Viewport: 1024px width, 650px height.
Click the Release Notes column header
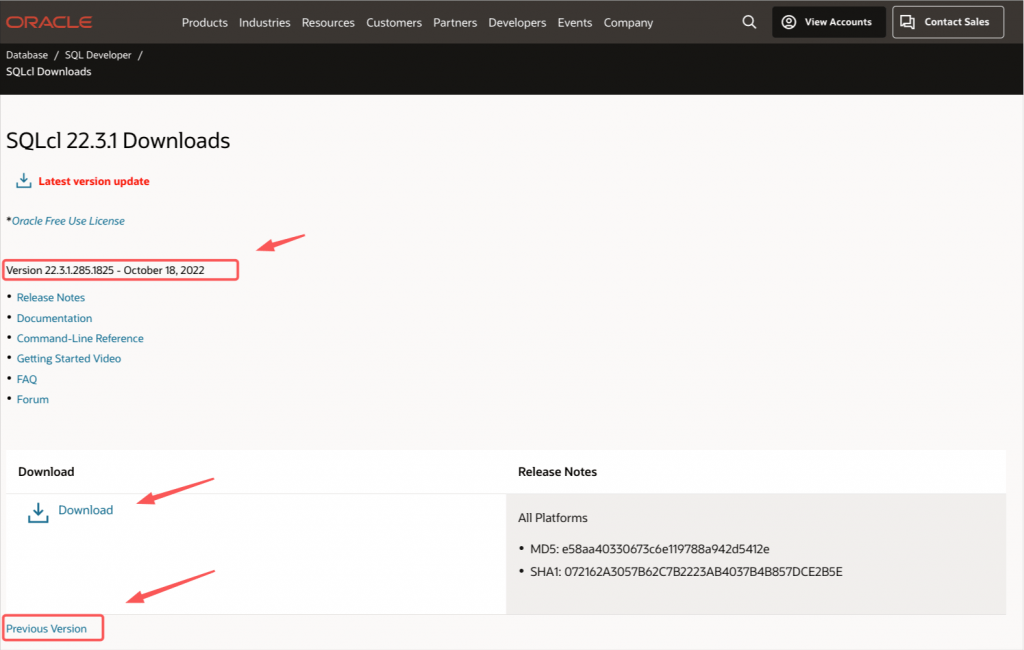point(557,472)
